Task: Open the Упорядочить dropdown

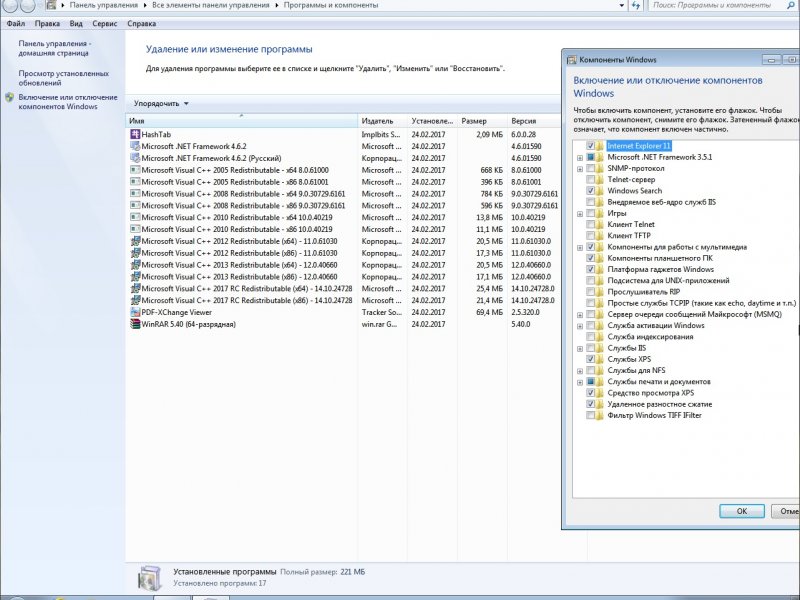Action: [161, 104]
